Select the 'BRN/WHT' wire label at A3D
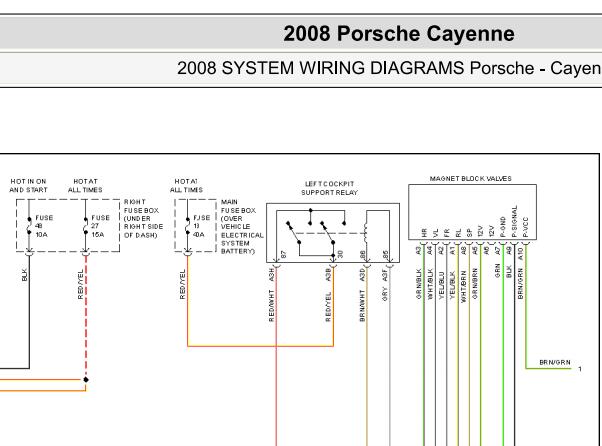The image size is (602, 446). tap(362, 306)
